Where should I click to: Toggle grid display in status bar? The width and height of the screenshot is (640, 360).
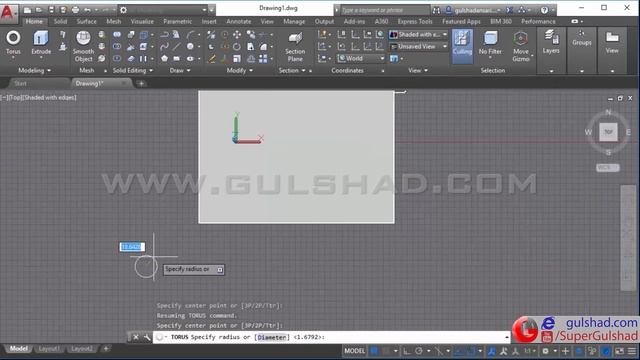[x=374, y=351]
